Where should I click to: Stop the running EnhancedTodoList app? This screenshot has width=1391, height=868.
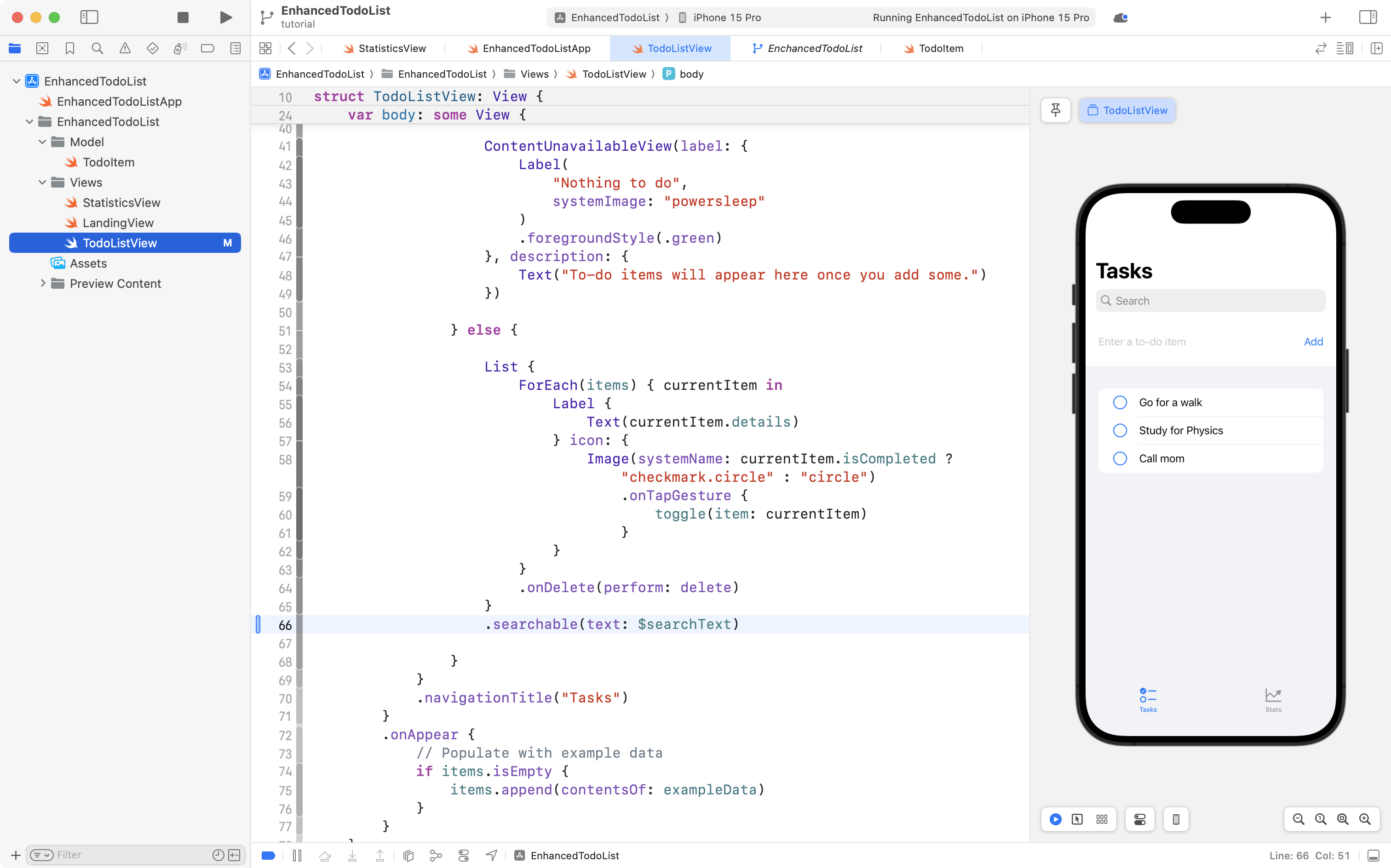(183, 18)
